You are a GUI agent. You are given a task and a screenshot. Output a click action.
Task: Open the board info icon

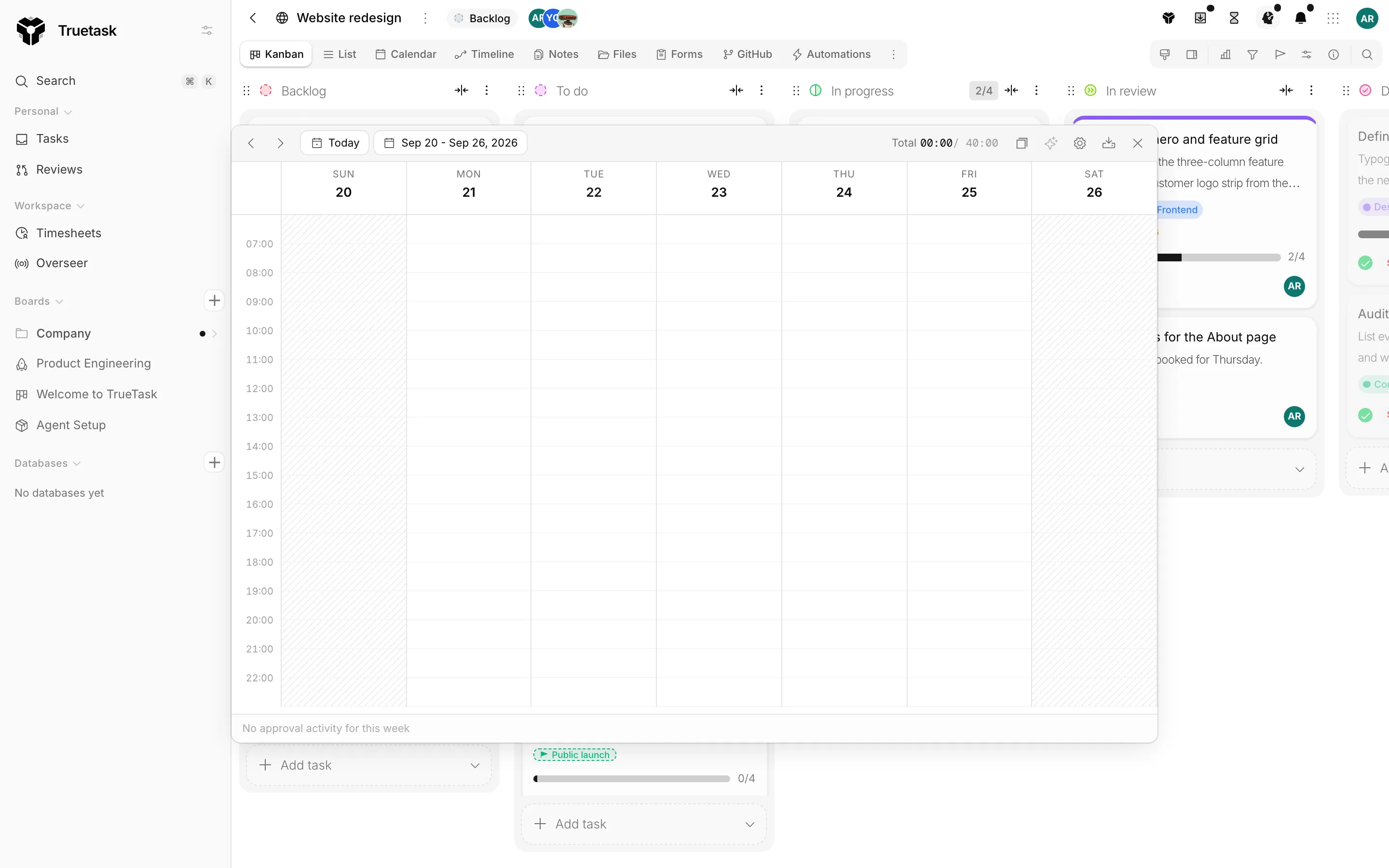(x=1334, y=54)
